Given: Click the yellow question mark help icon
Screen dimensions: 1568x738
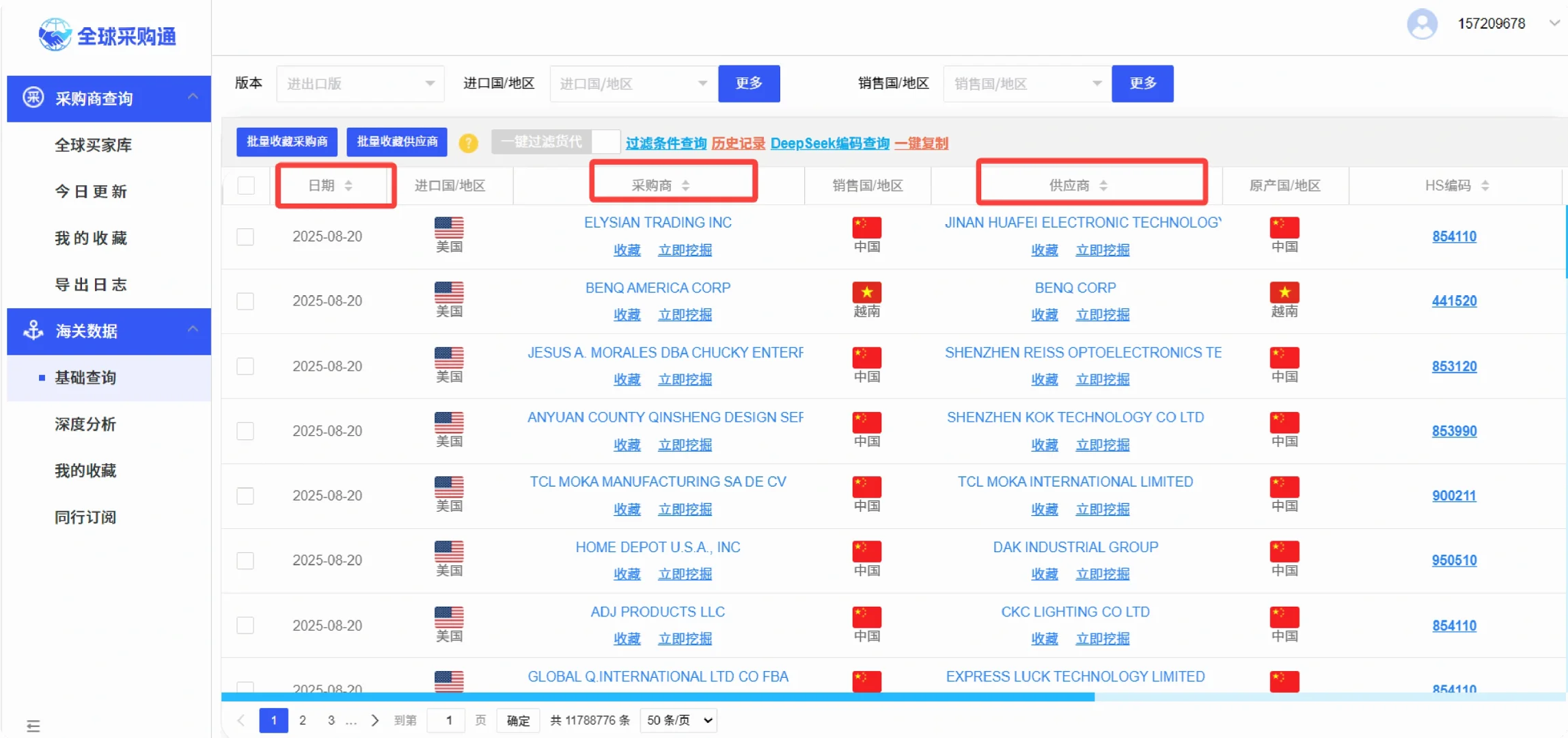Looking at the screenshot, I should click(x=468, y=143).
